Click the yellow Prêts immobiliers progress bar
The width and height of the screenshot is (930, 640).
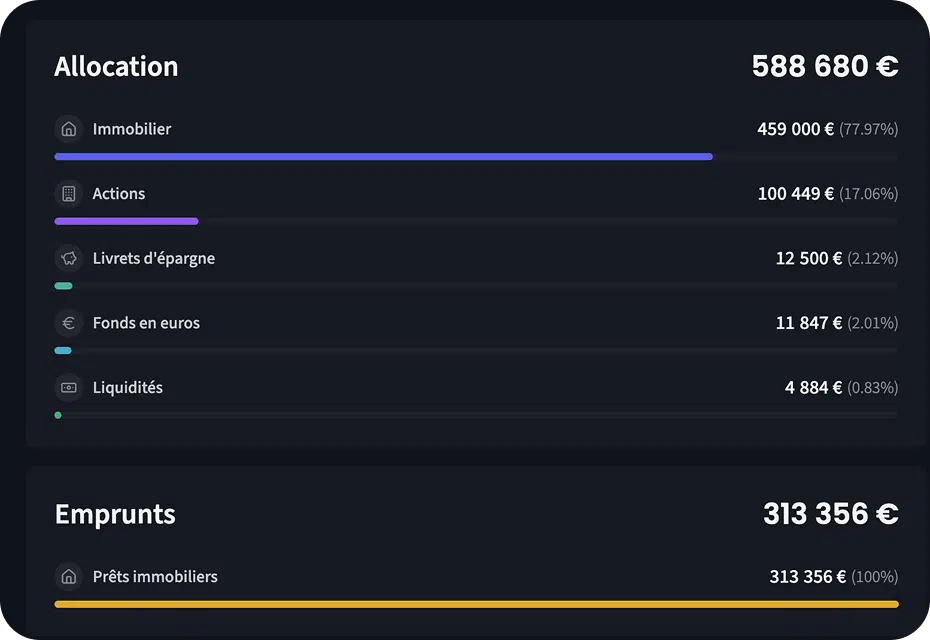coord(476,604)
